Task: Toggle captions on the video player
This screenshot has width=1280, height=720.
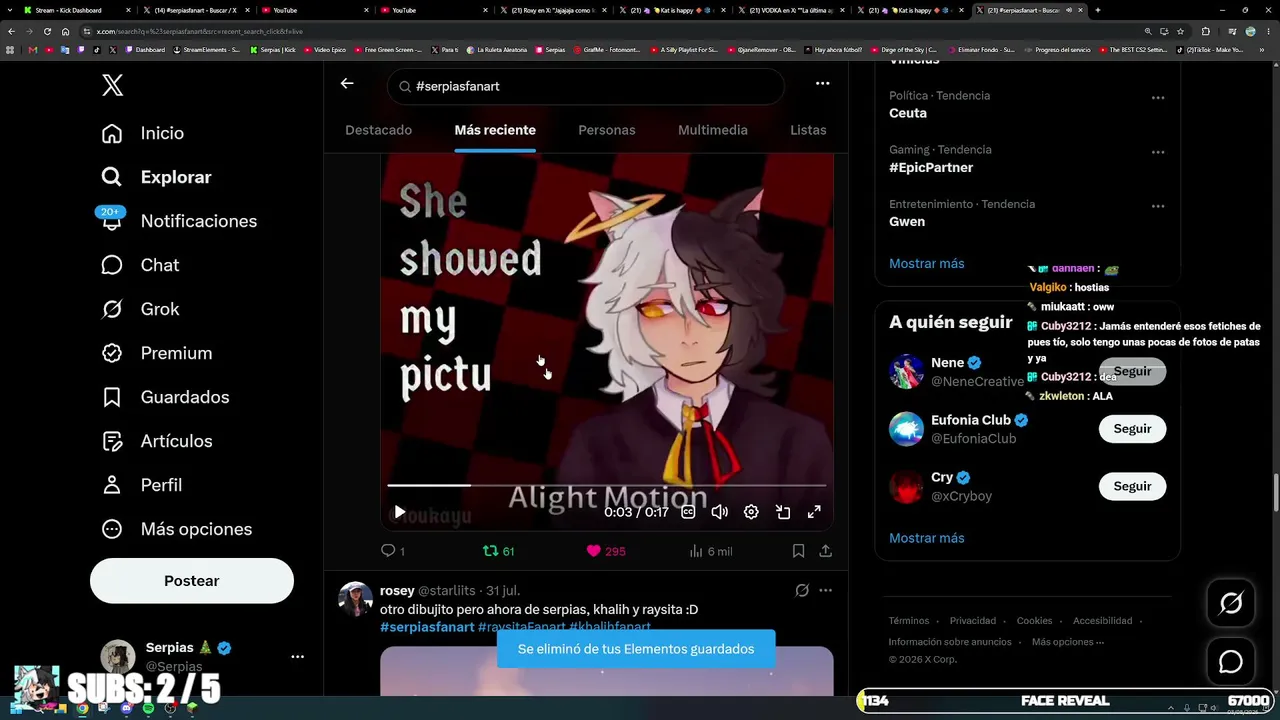Action: coord(688,512)
